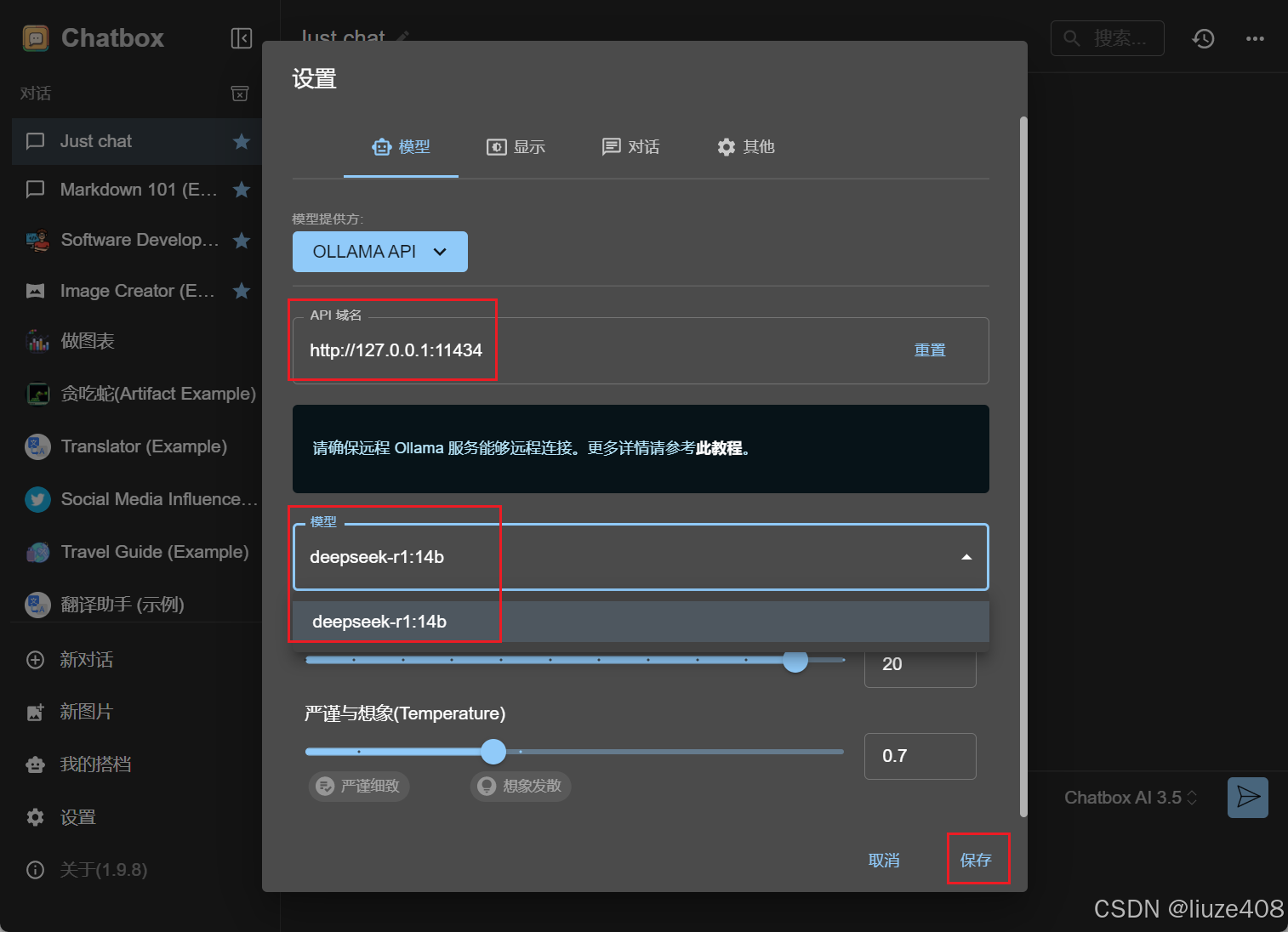Select the 严谨细致 preset chip

359,786
